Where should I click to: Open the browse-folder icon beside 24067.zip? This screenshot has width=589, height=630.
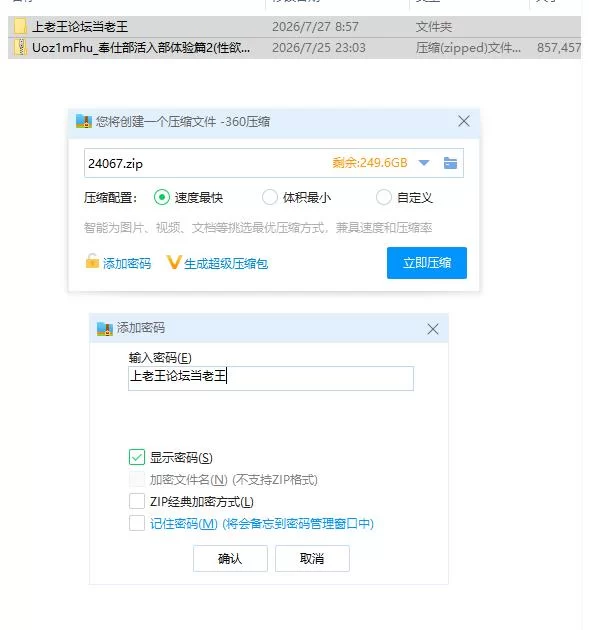coord(450,163)
